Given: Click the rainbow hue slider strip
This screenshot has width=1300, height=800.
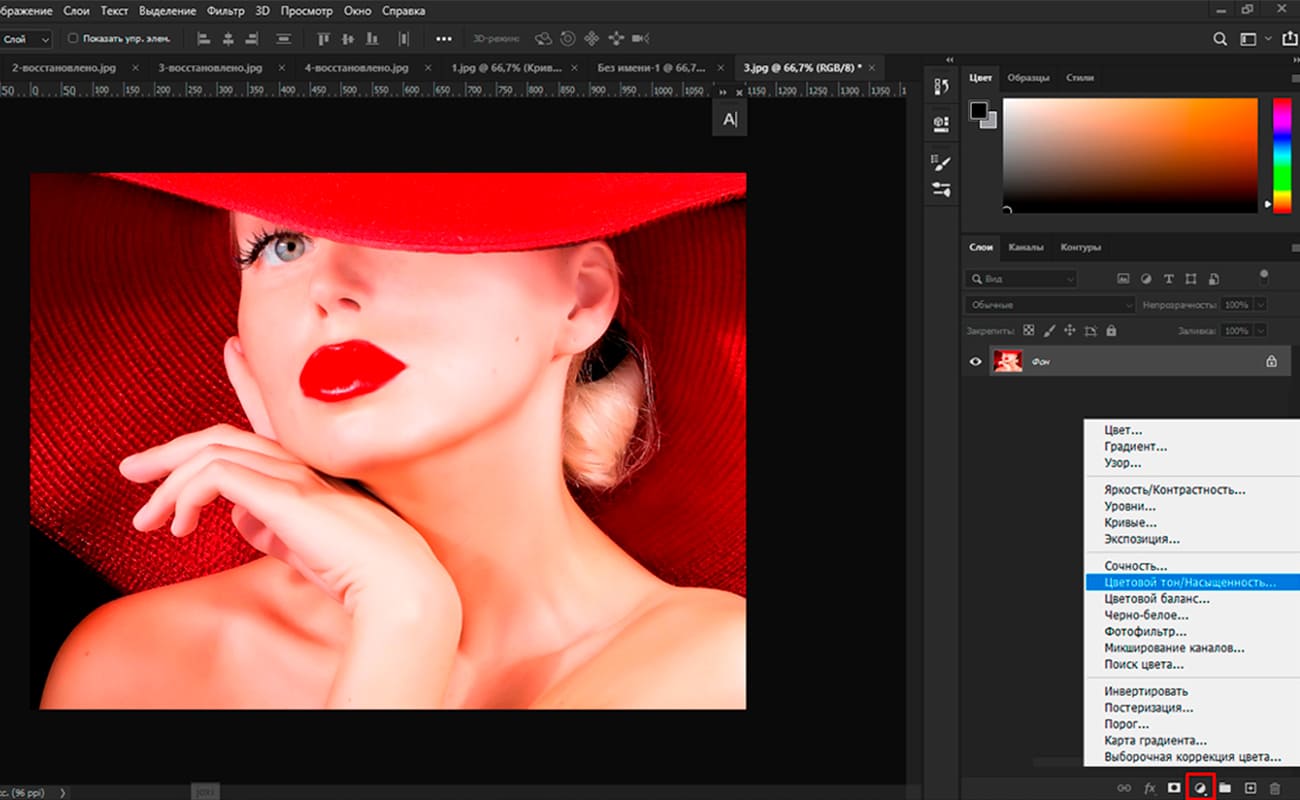Looking at the screenshot, I should [x=1281, y=154].
